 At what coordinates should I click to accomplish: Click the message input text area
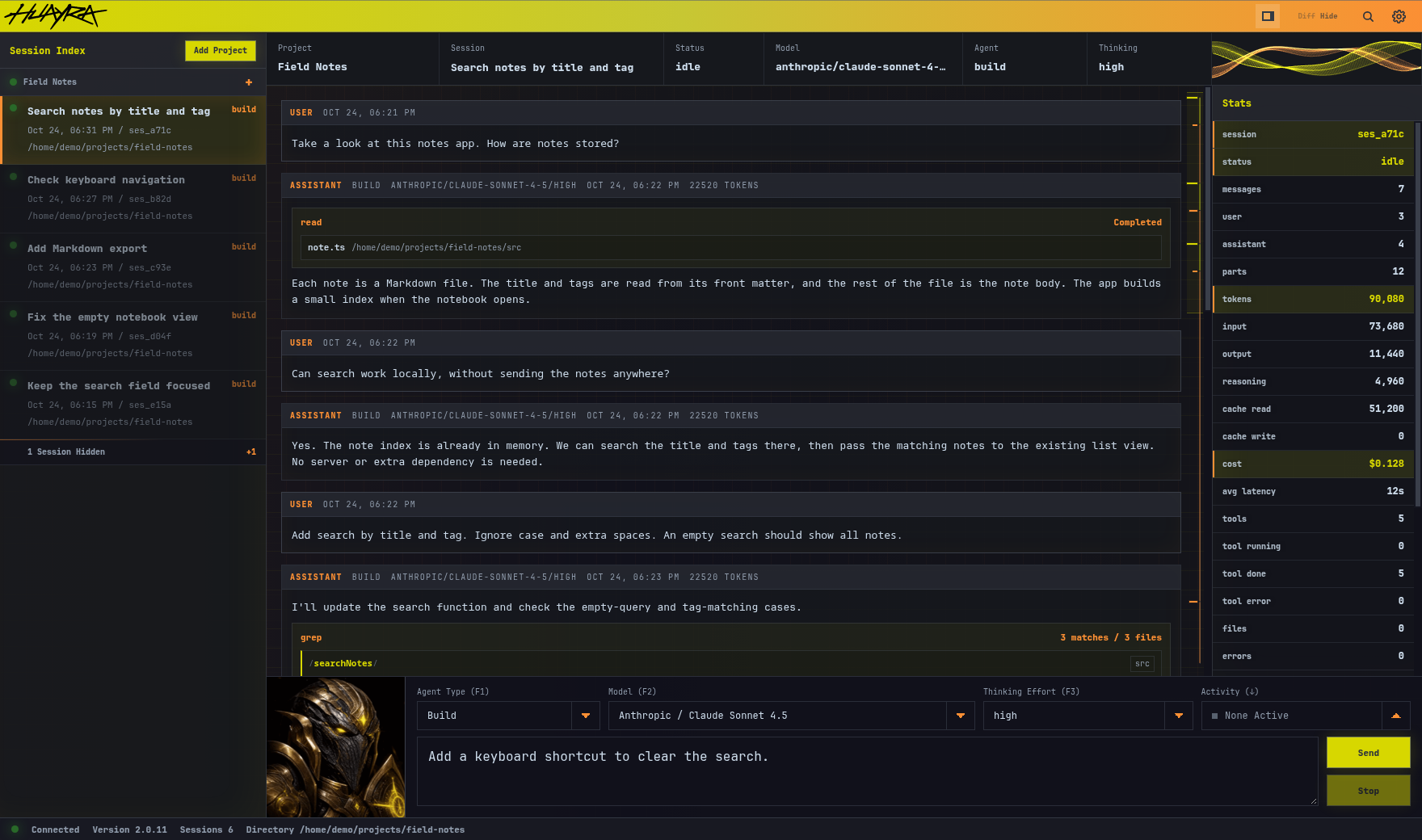(x=867, y=771)
